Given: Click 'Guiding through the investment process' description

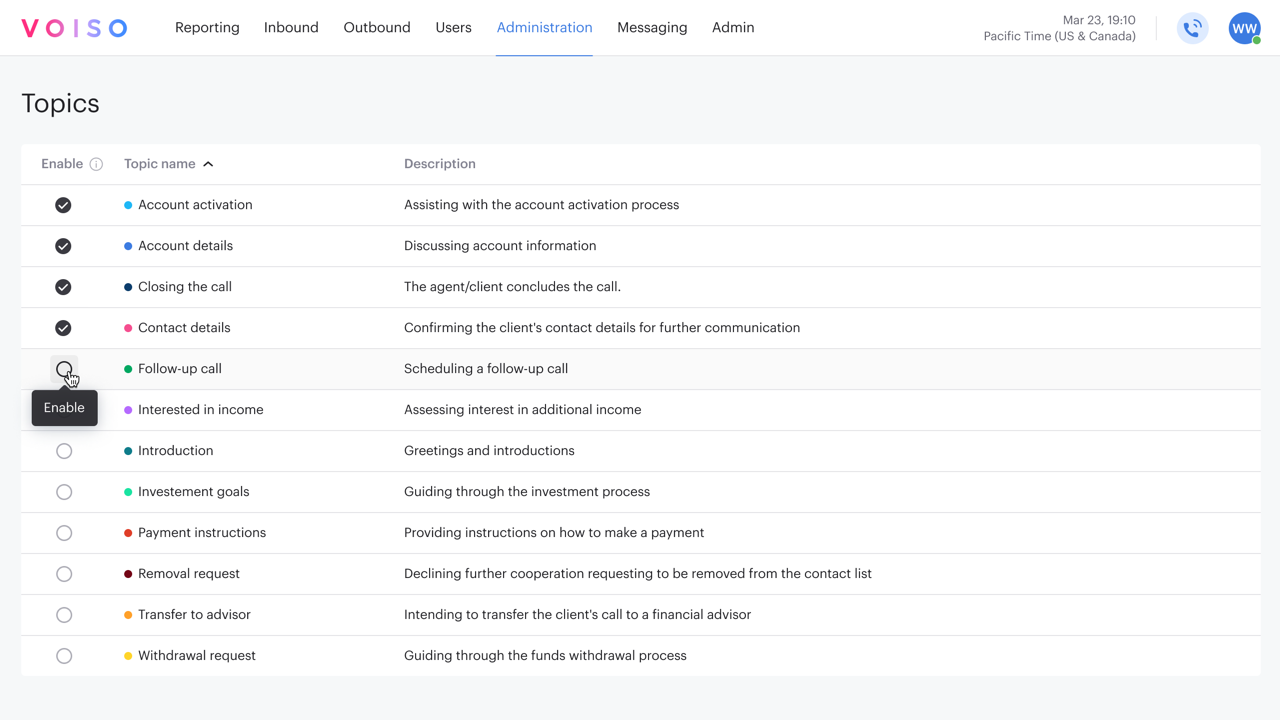Looking at the screenshot, I should pos(527,492).
